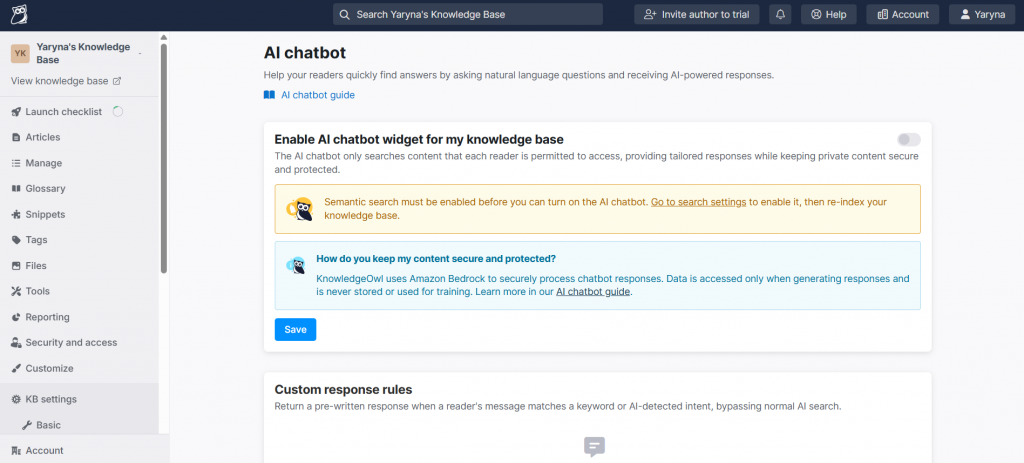Click the chat bubble icon under Custom response rules
1024x463 pixels.
(x=594, y=447)
